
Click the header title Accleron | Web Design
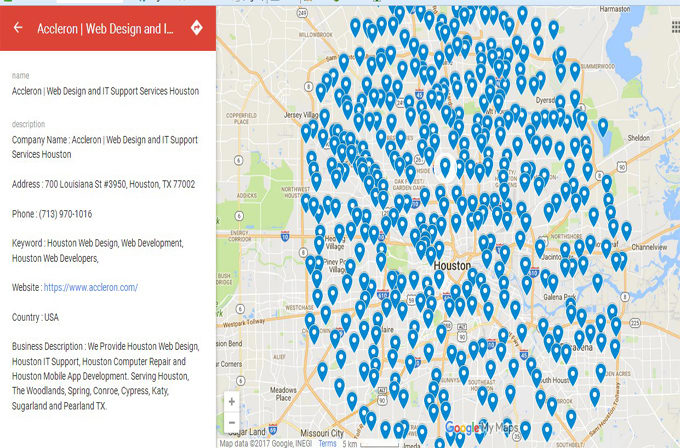tap(105, 29)
